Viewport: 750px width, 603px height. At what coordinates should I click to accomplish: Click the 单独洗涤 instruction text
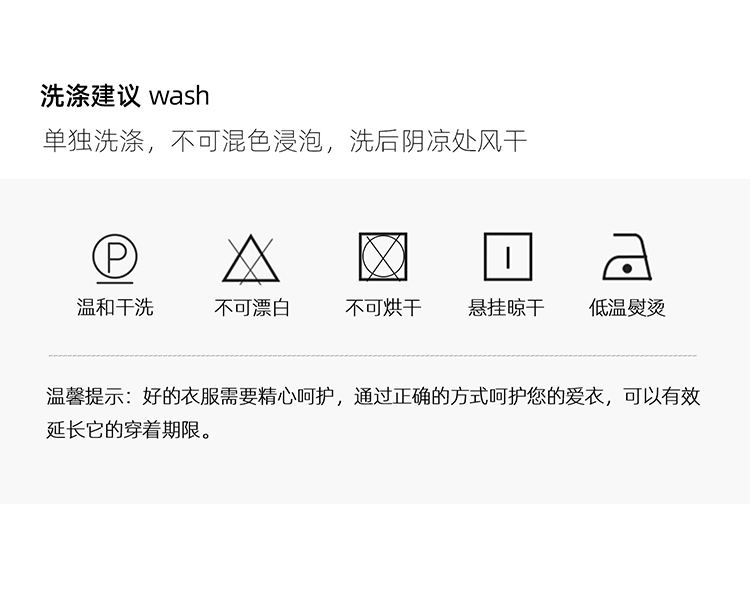click(x=94, y=141)
